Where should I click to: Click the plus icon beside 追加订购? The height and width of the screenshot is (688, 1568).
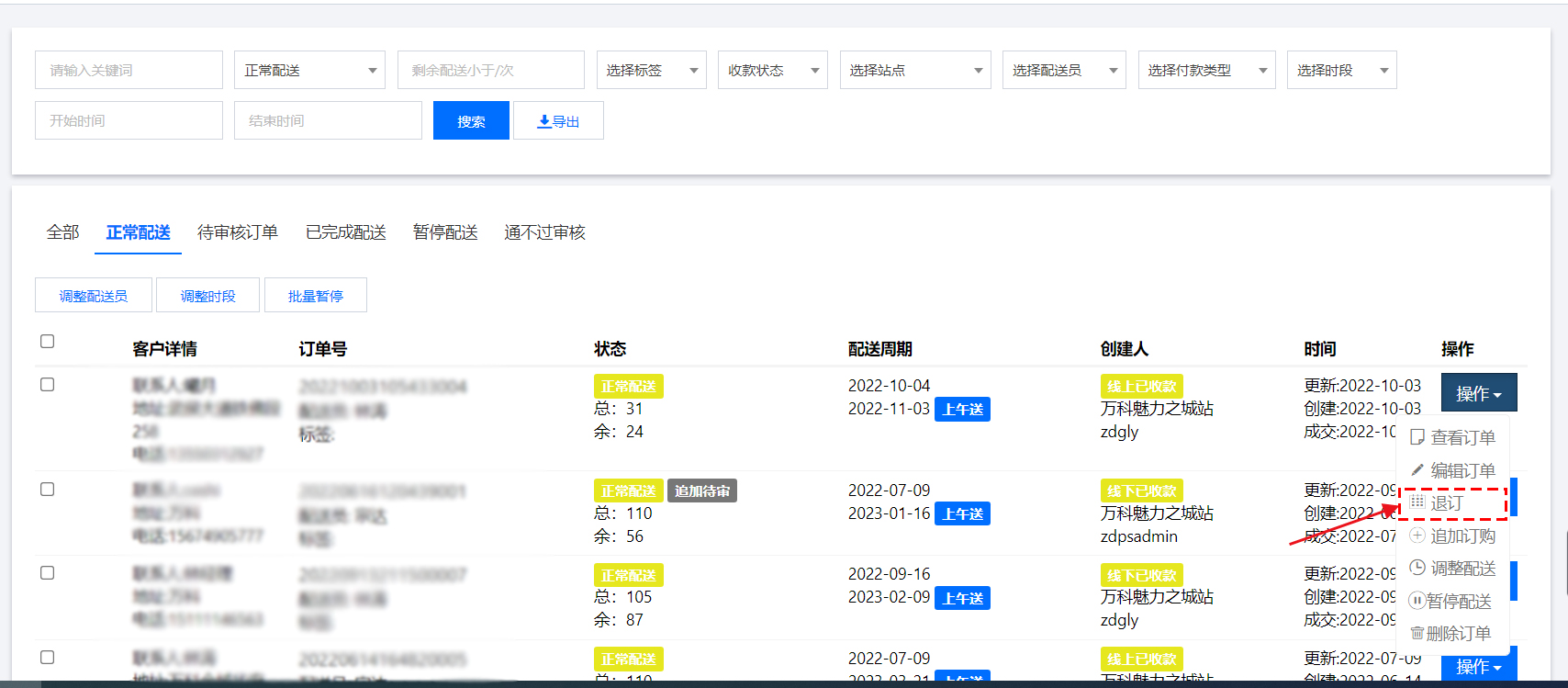click(1417, 536)
